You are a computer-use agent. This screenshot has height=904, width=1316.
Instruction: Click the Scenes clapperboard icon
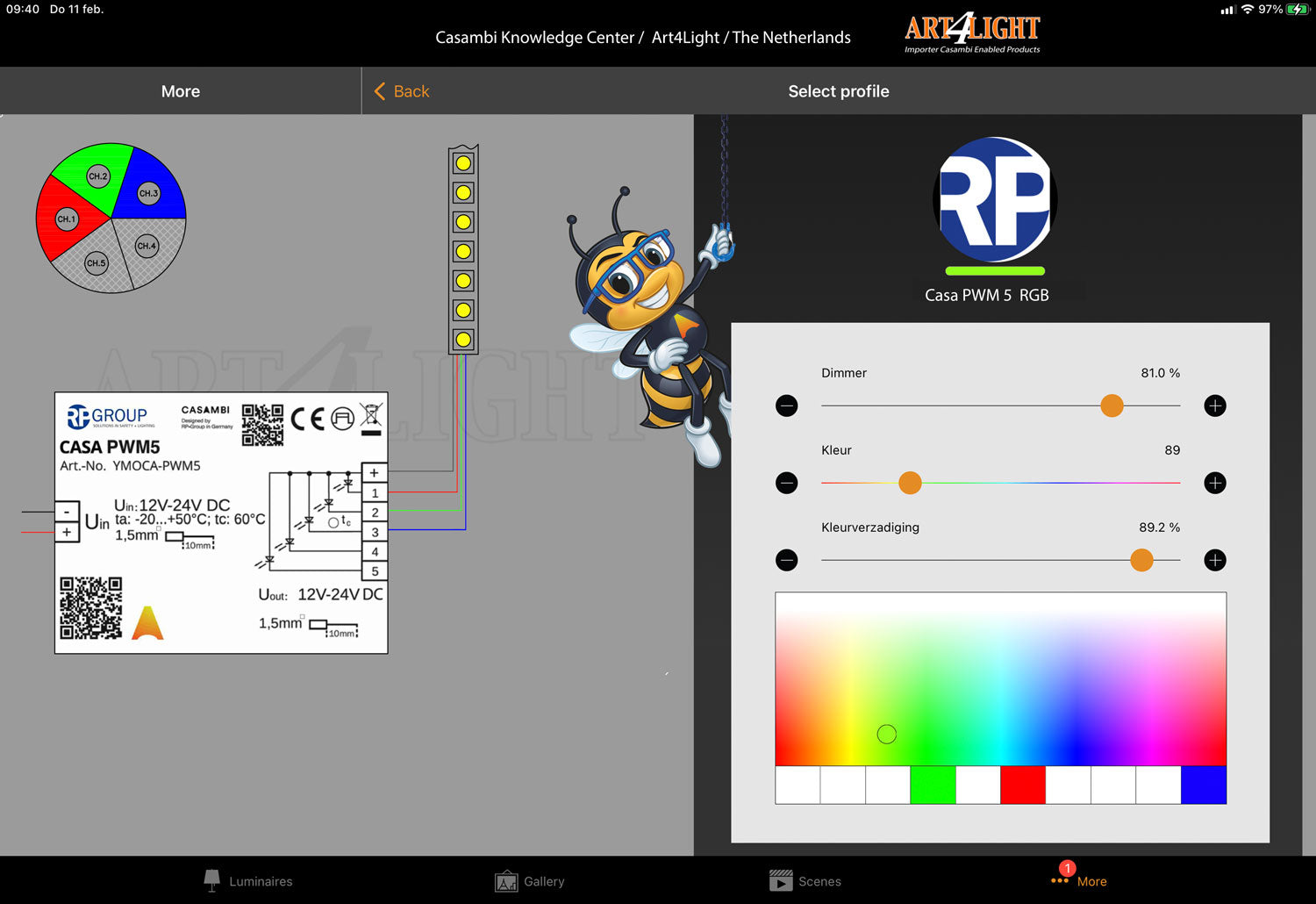(x=781, y=880)
